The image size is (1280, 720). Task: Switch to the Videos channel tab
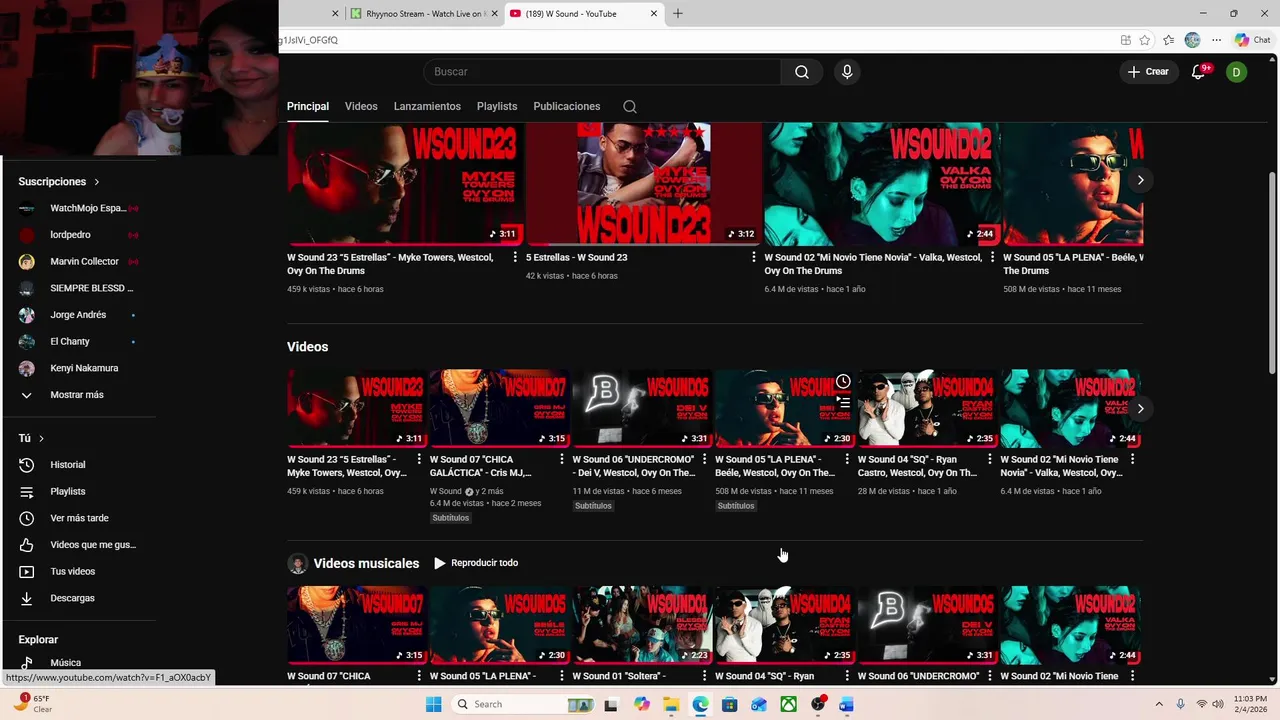[x=361, y=106]
